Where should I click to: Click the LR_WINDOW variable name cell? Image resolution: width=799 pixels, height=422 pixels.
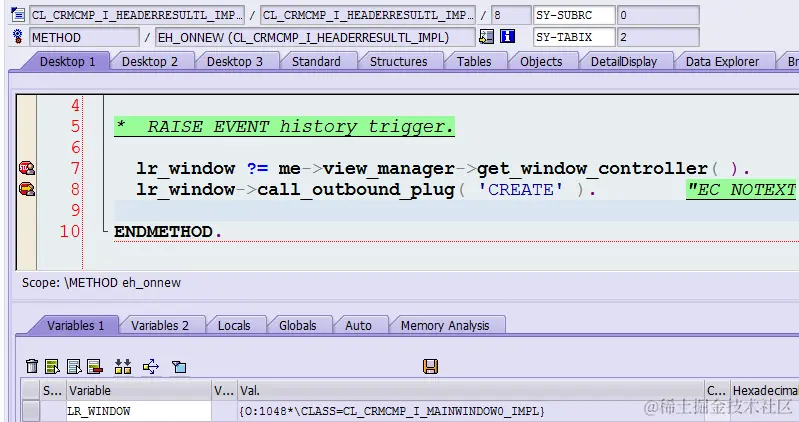pyautogui.click(x=139, y=411)
